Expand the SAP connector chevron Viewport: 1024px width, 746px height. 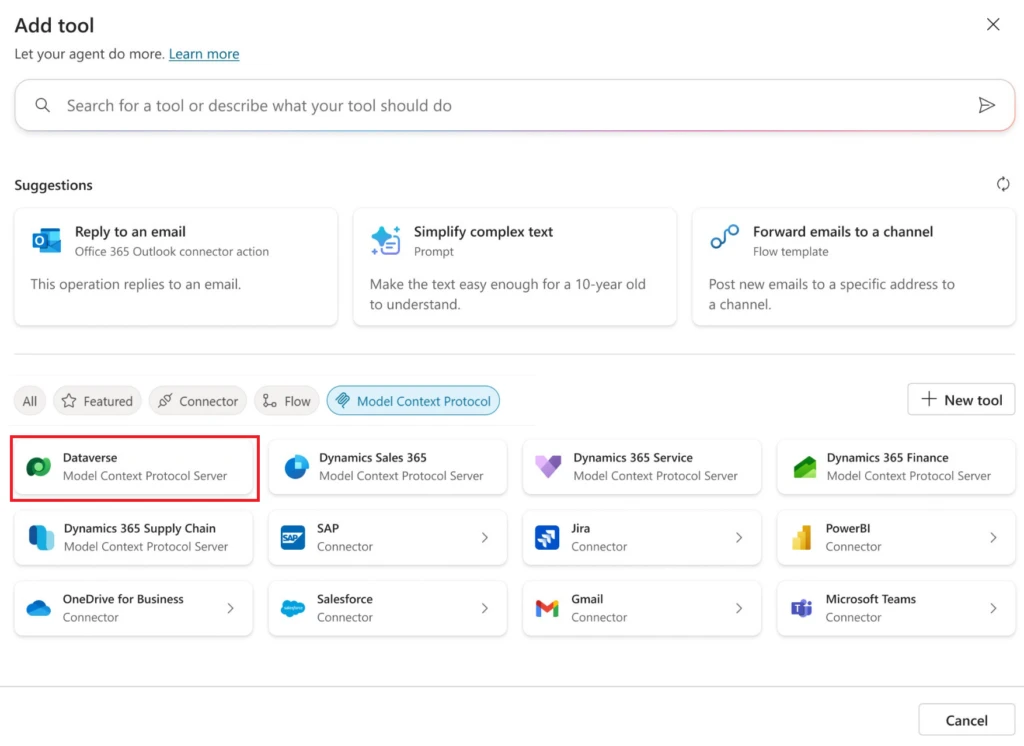coord(485,538)
